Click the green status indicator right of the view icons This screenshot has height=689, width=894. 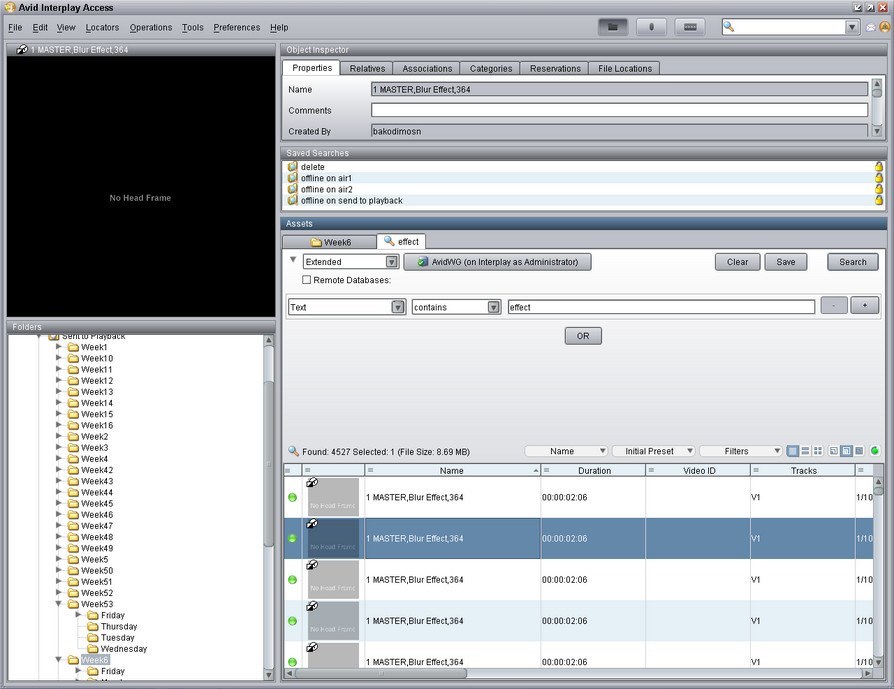click(875, 450)
